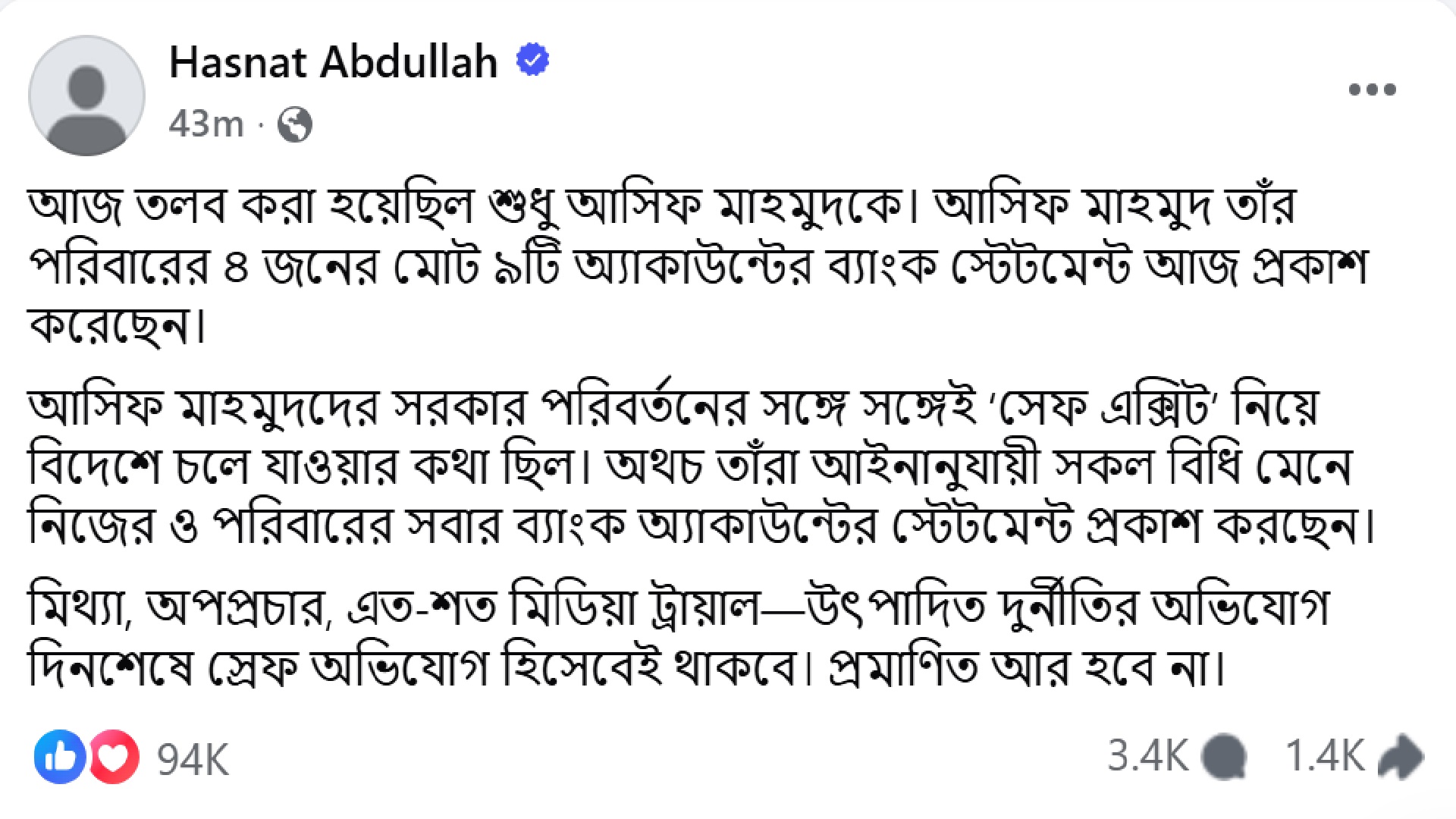The height and width of the screenshot is (819, 1456).
Task: Click the word 'করেছেন' ending the first paragraph
Action: [114, 328]
